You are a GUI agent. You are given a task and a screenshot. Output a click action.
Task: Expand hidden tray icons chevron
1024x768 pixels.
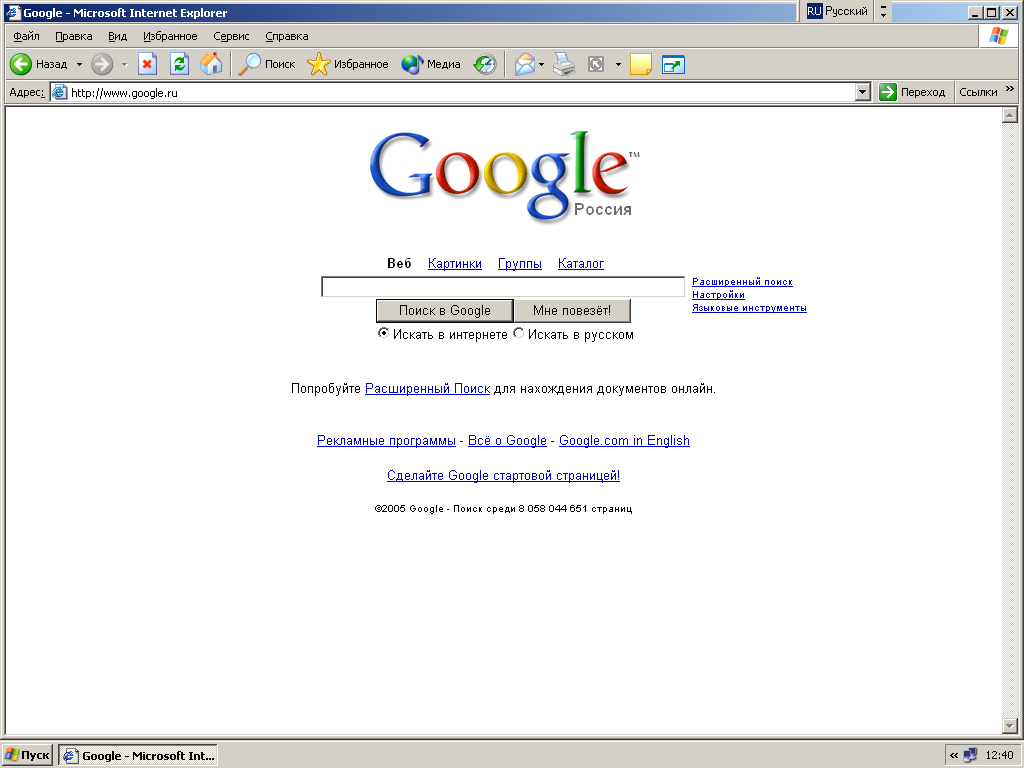pos(953,756)
